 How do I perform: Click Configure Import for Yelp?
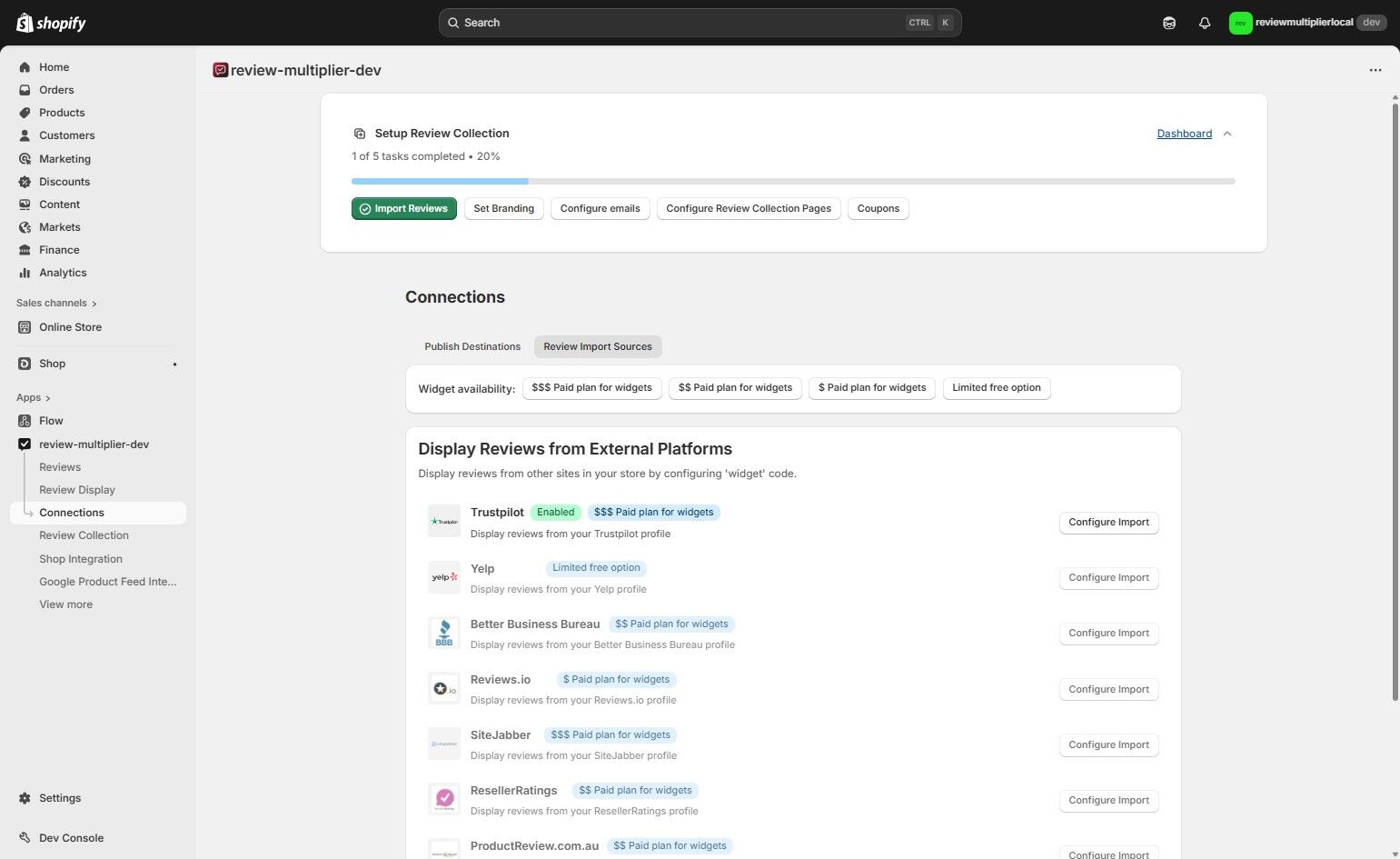(x=1109, y=578)
